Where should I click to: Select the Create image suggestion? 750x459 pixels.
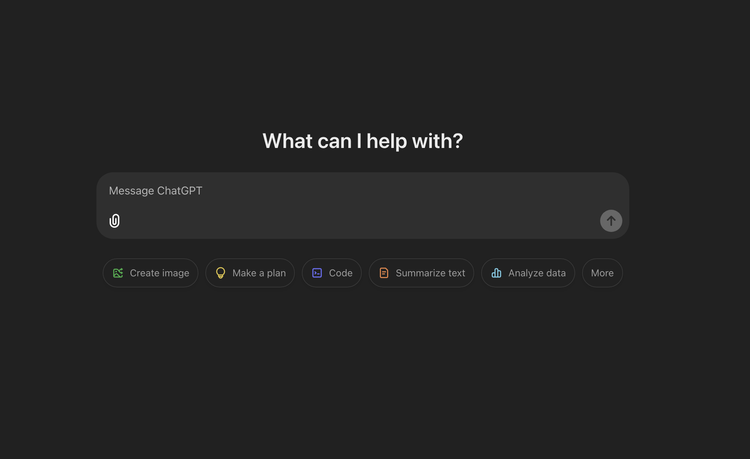pos(151,273)
